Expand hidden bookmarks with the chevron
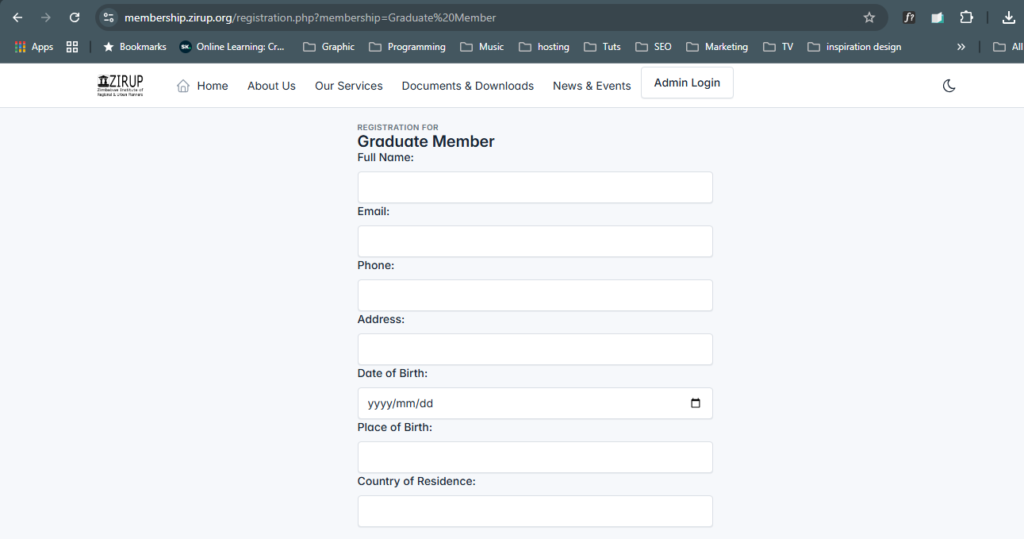The height and width of the screenshot is (539, 1024). [x=961, y=47]
